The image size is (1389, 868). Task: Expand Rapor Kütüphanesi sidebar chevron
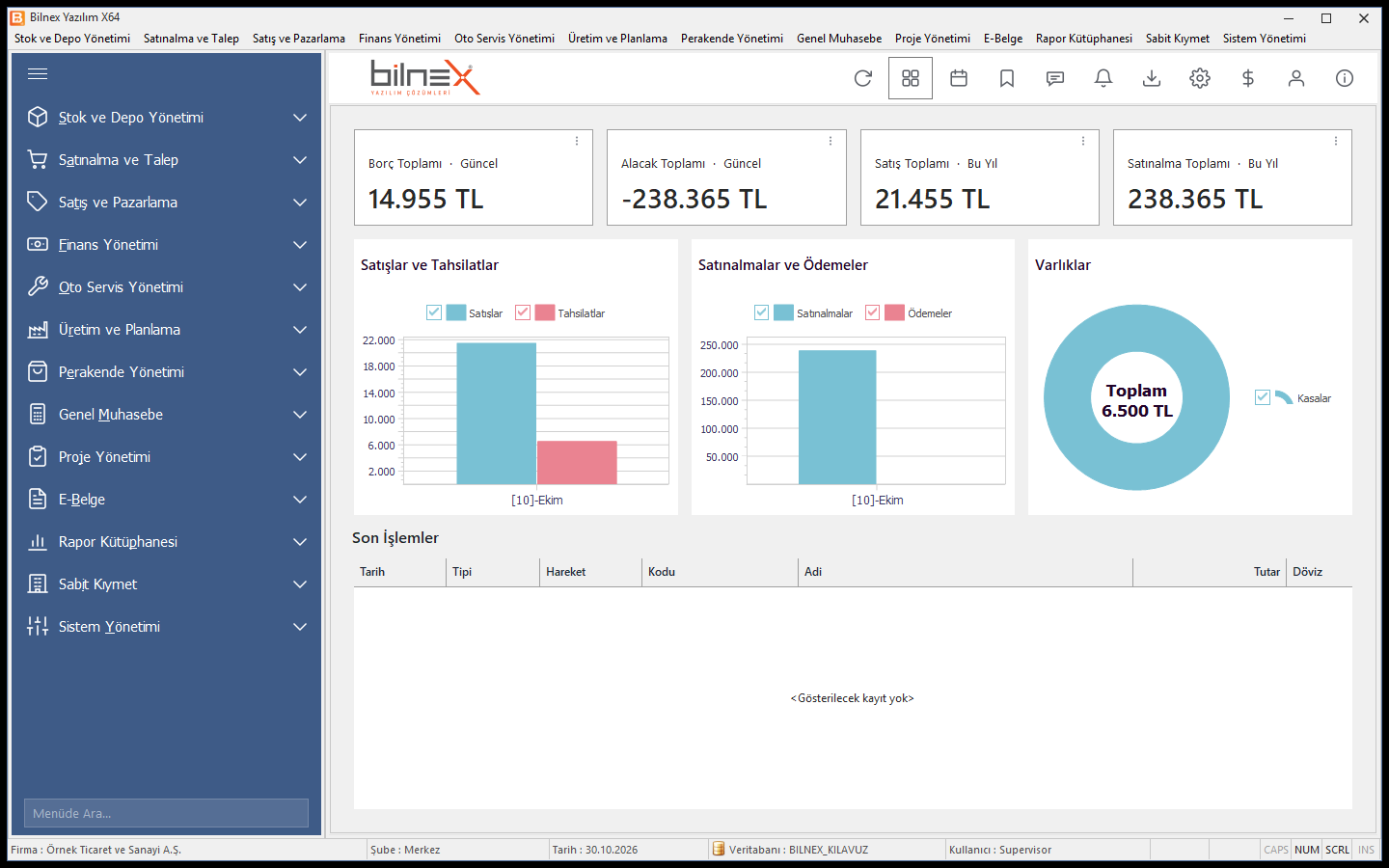(300, 542)
